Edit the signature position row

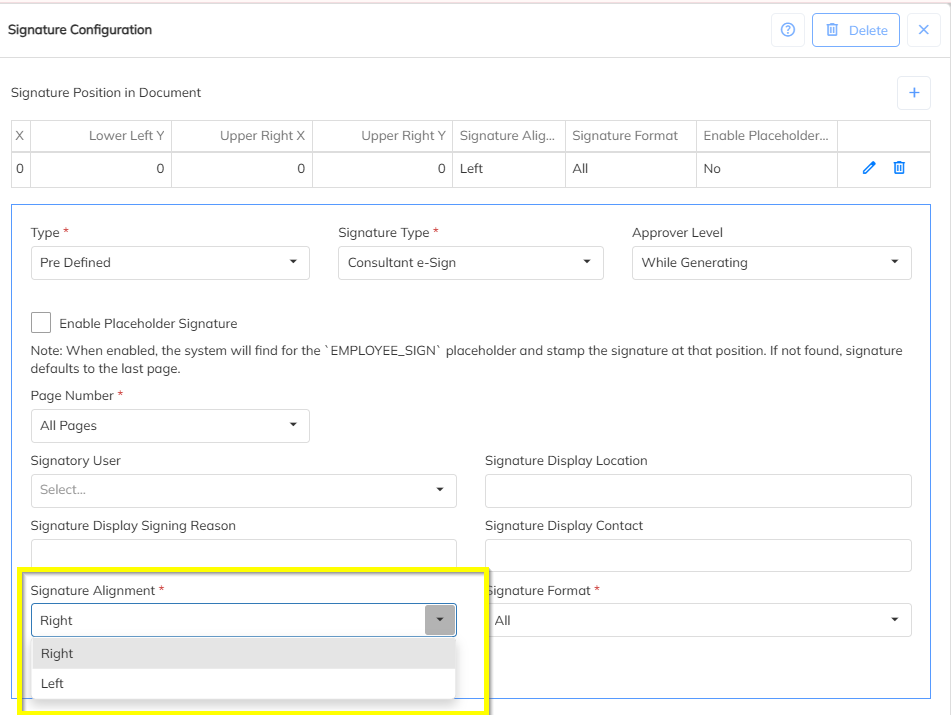[869, 168]
